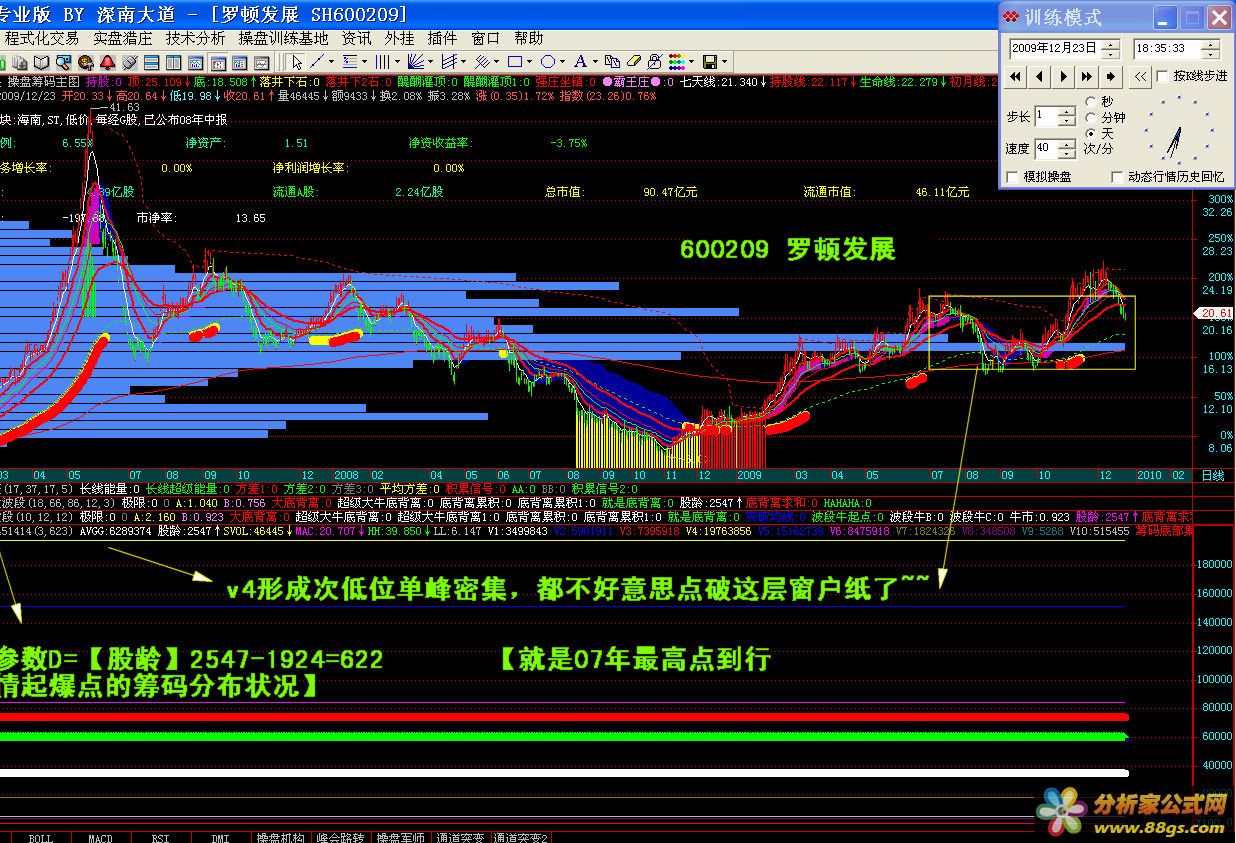This screenshot has height=843, width=1236.
Task: Open the color palette grid icon
Action: pos(676,61)
